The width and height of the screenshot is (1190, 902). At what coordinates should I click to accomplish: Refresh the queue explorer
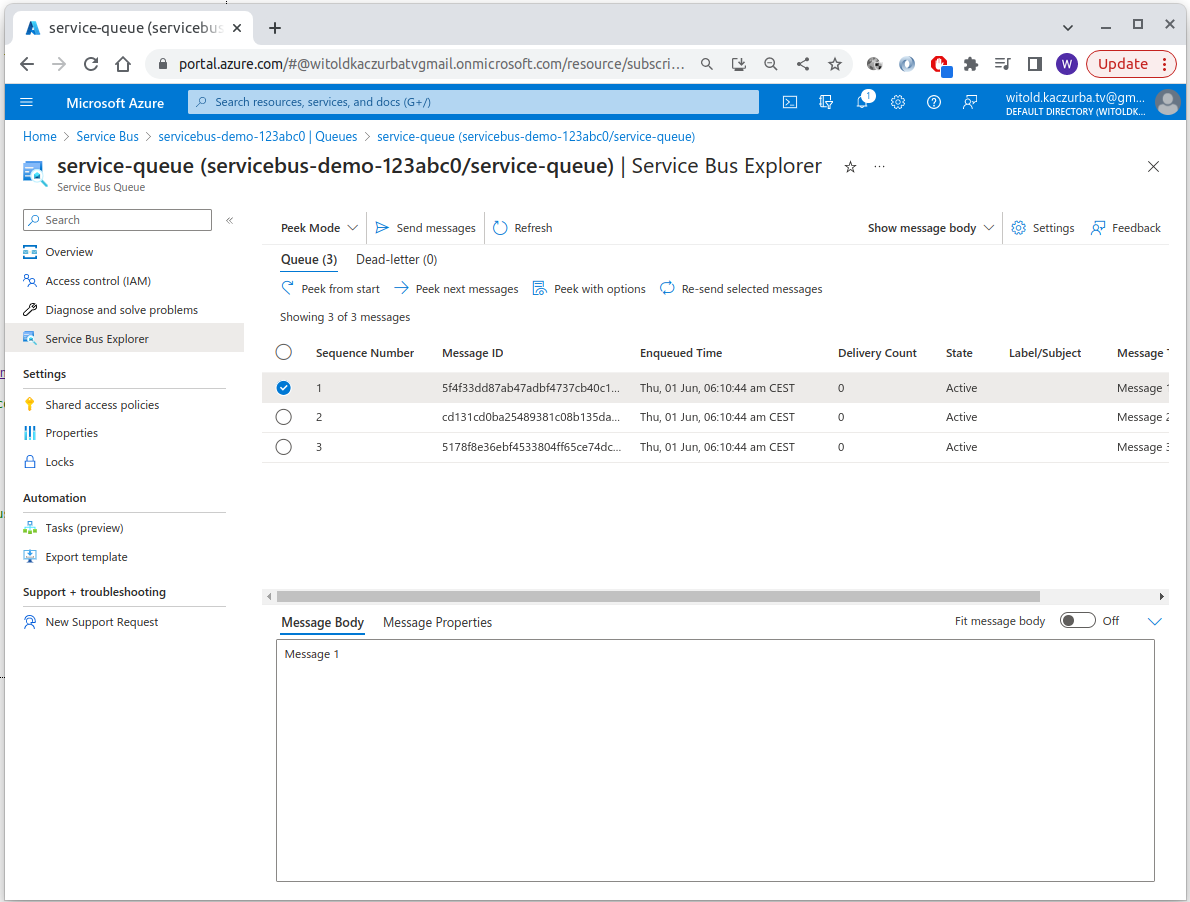pos(523,228)
